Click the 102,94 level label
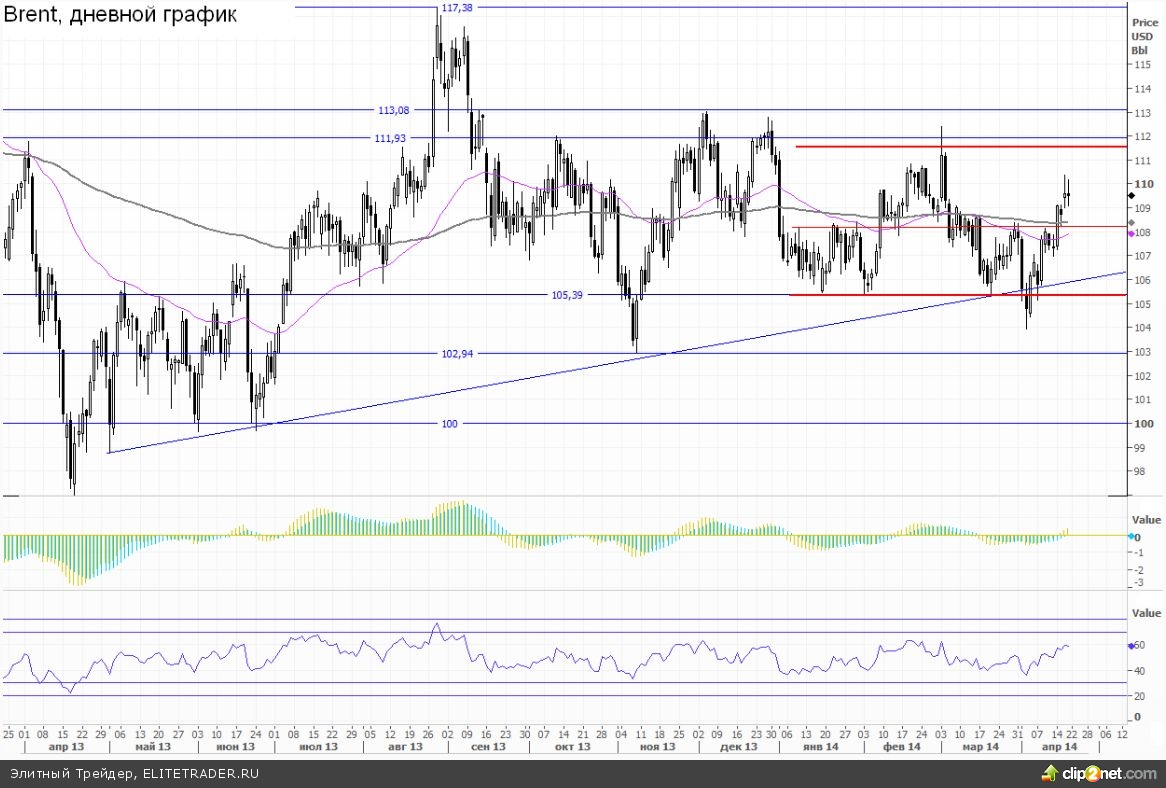The height and width of the screenshot is (788, 1166). click(x=457, y=354)
